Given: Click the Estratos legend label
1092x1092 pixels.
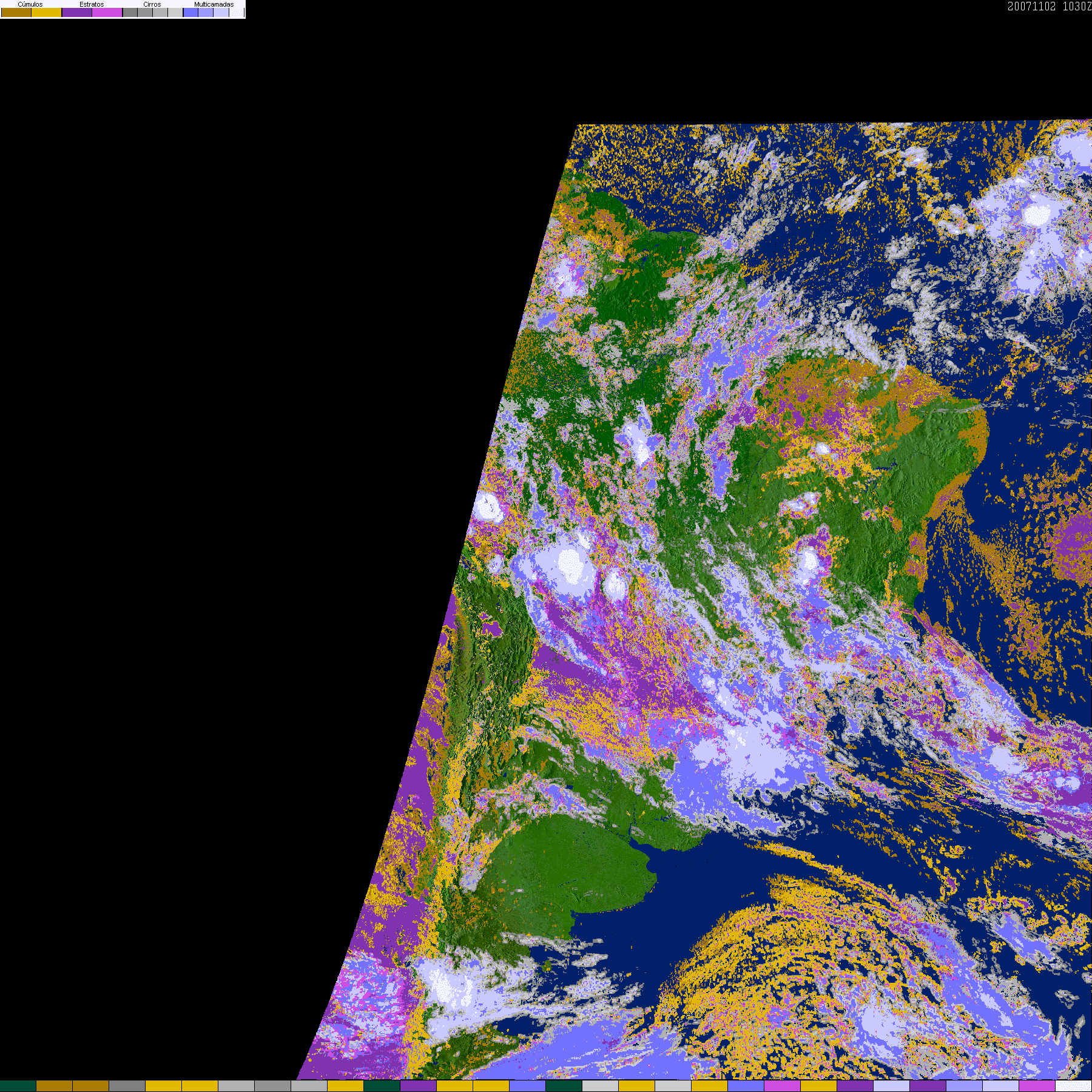Looking at the screenshot, I should point(92,4).
